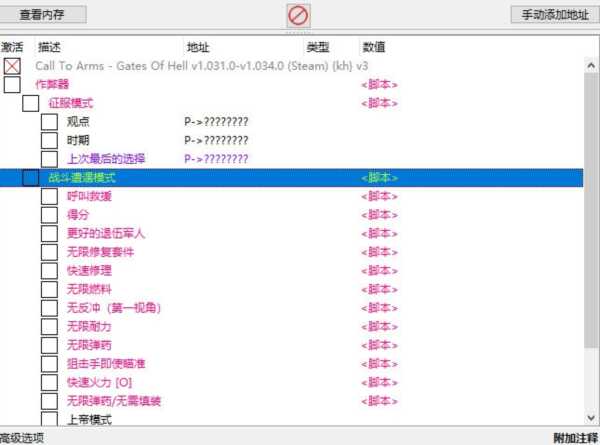Open 查看内存 memory viewer
Image resolution: width=600 pixels, height=445 pixels.
[x=45, y=15]
